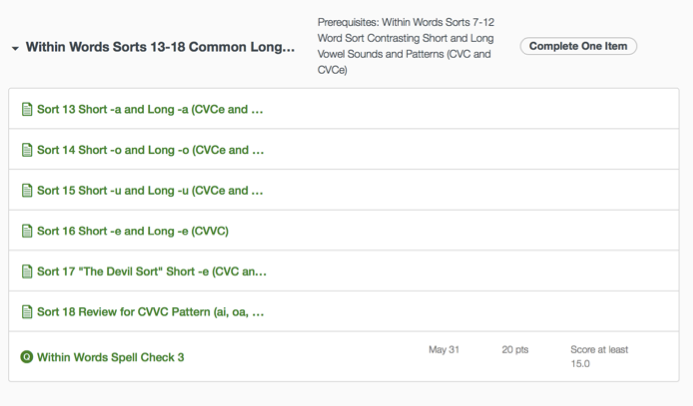Image resolution: width=693 pixels, height=406 pixels.
Task: Click the Complete One Item requirement pill
Action: (578, 47)
